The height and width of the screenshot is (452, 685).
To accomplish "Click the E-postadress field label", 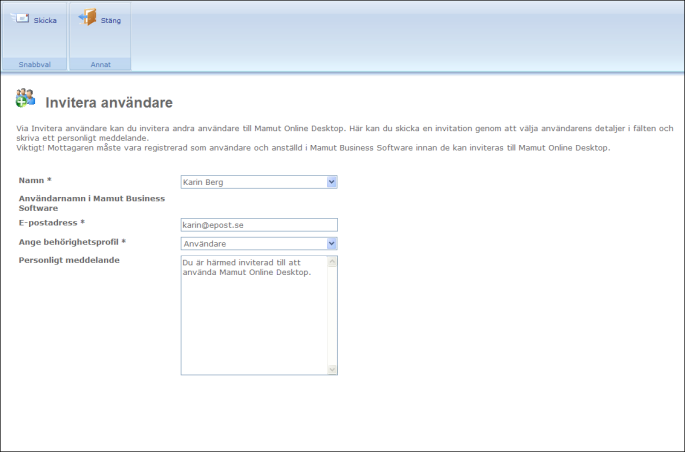I will (52, 223).
